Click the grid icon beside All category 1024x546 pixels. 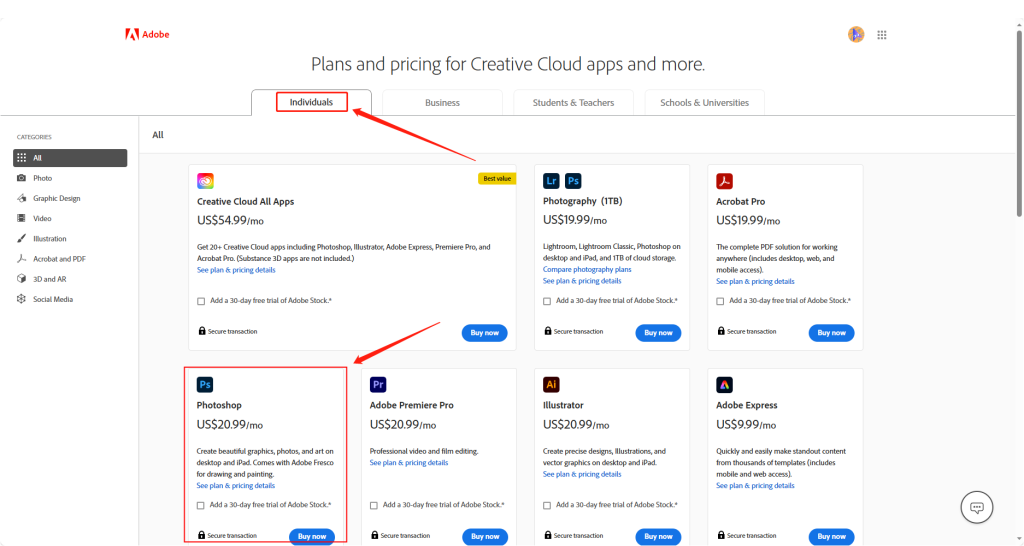click(x=22, y=157)
